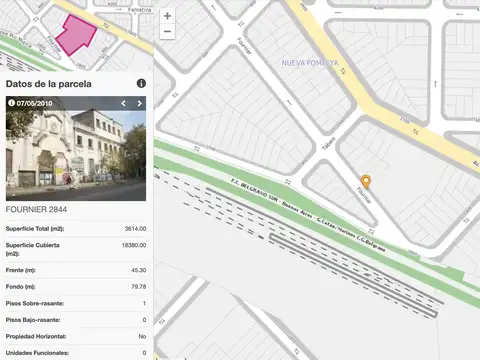Click the FOURNIER 2844 address text

[36, 209]
